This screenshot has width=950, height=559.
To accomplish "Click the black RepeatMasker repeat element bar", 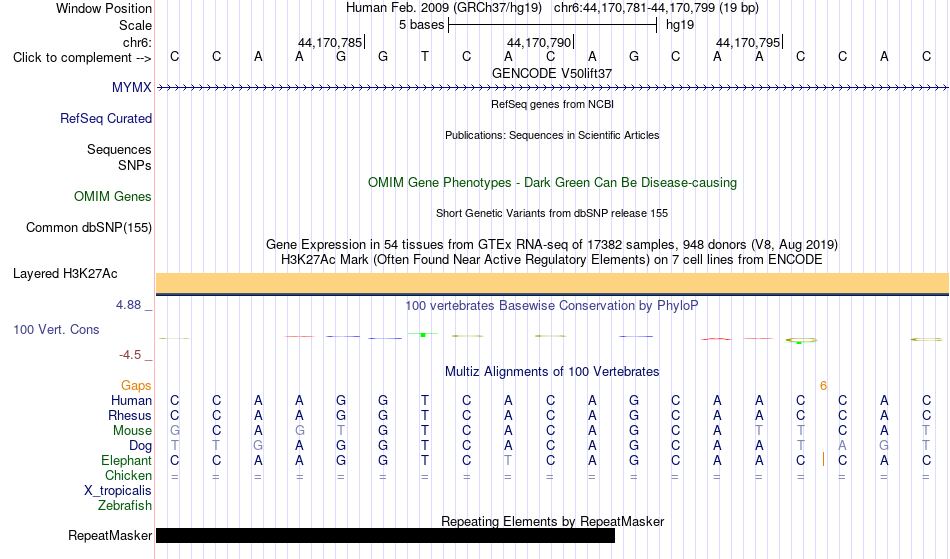I will (385, 535).
